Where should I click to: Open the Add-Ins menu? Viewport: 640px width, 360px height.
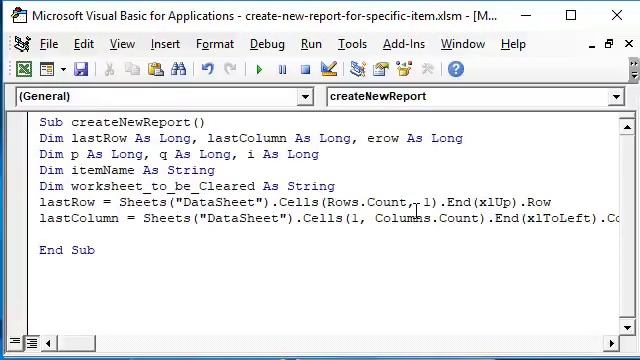point(404,44)
